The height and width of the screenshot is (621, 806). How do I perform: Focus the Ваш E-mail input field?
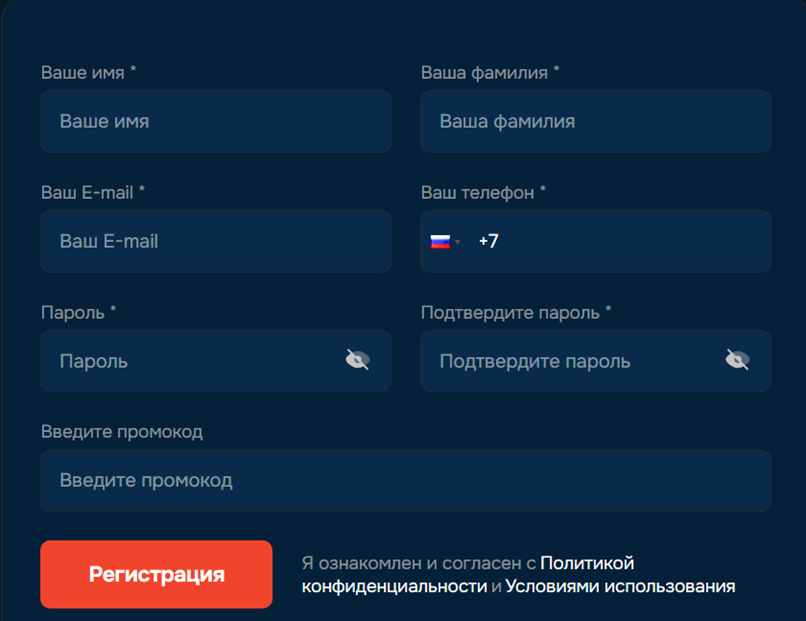pos(215,241)
